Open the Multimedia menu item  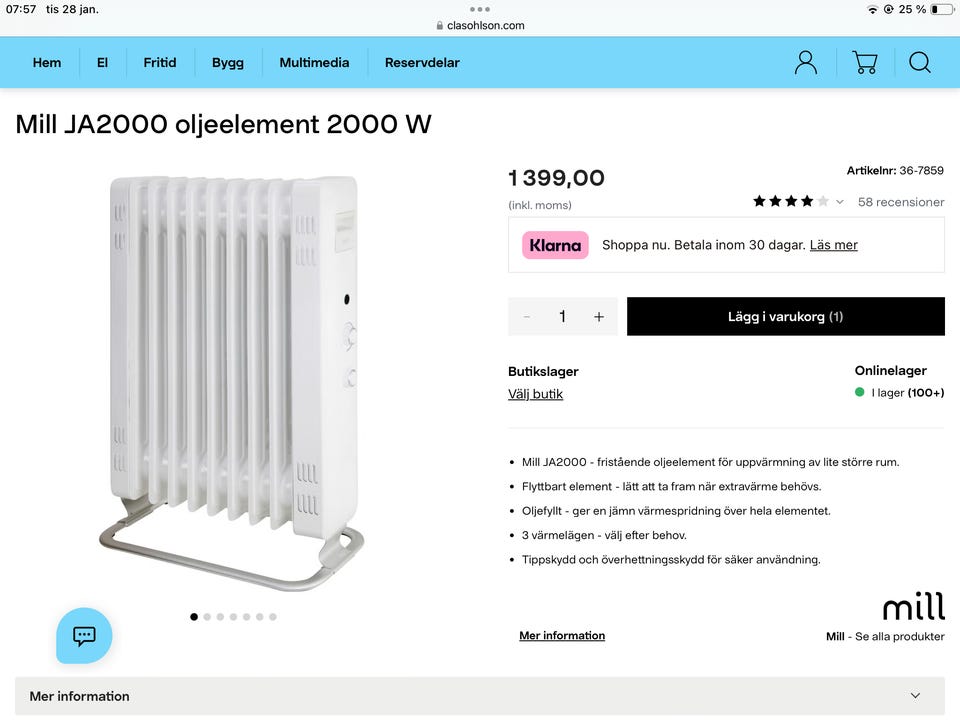[314, 62]
